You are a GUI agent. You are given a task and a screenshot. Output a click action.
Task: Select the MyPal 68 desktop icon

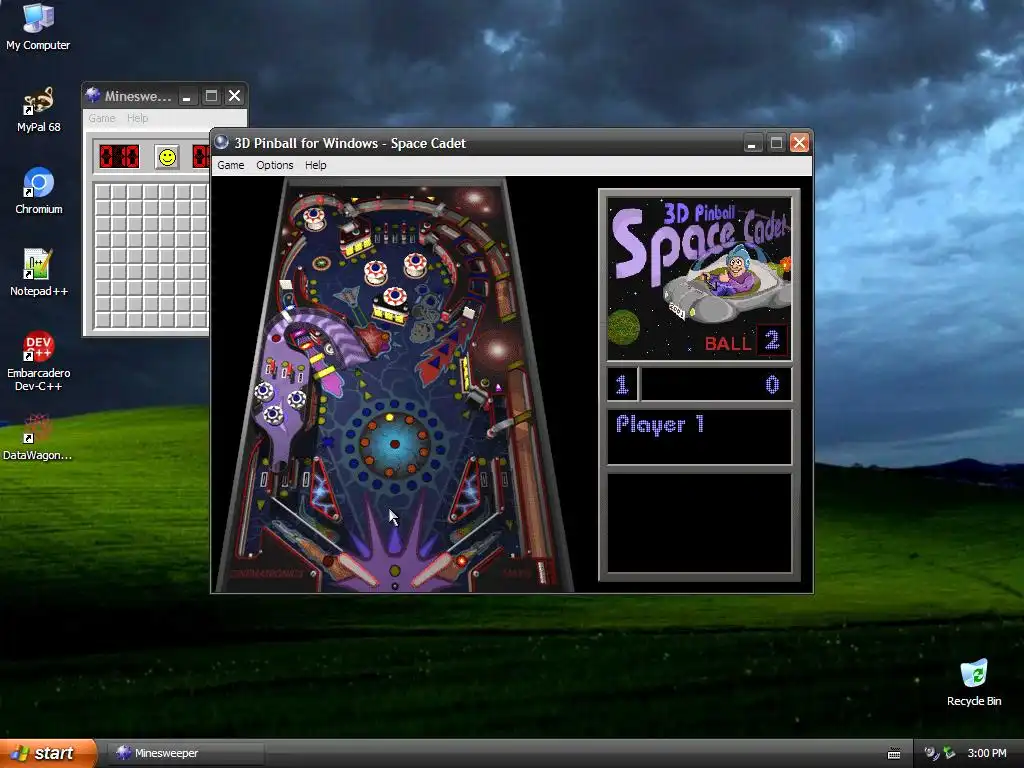38,109
